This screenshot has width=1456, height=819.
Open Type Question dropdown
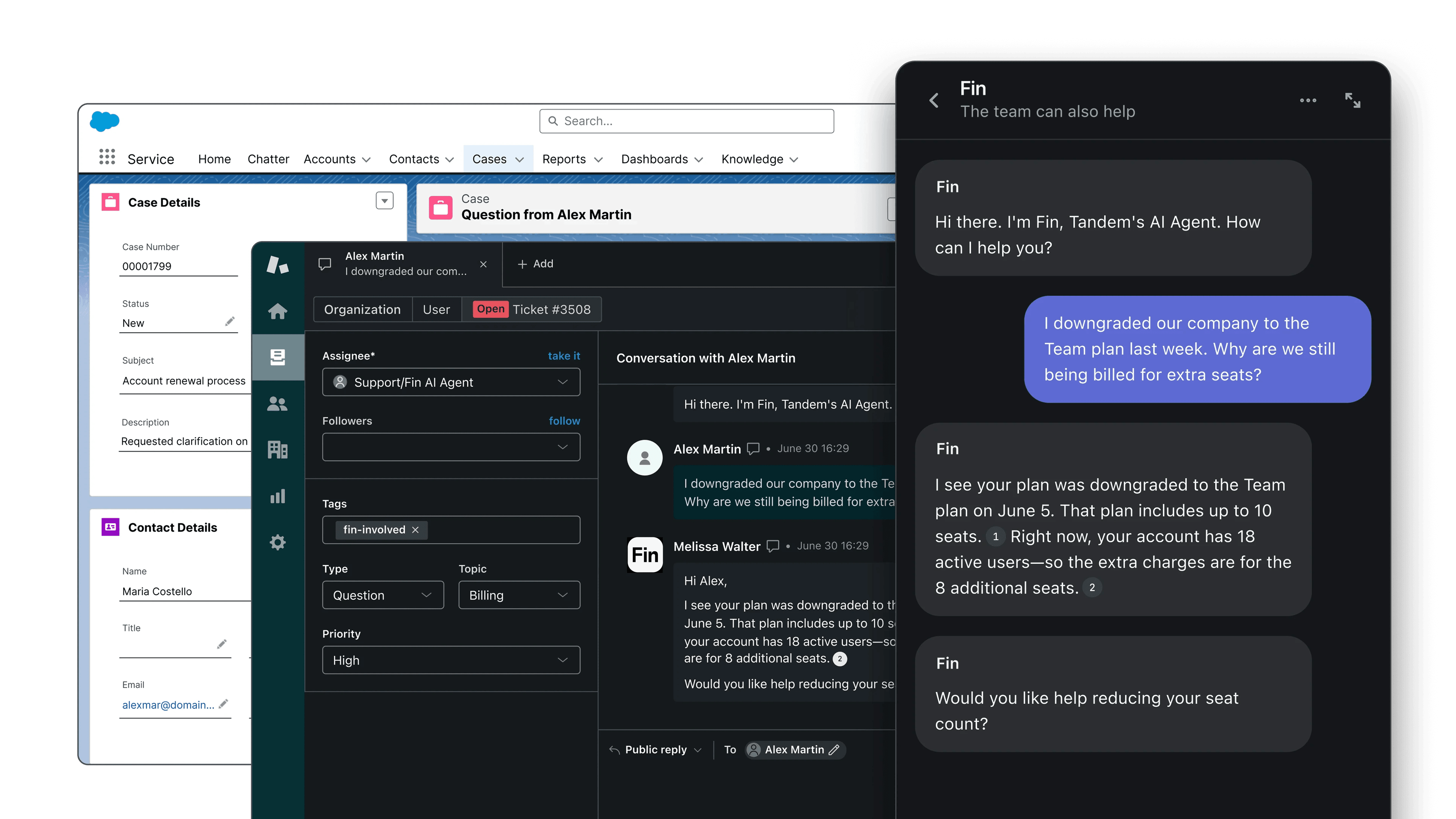coord(383,595)
